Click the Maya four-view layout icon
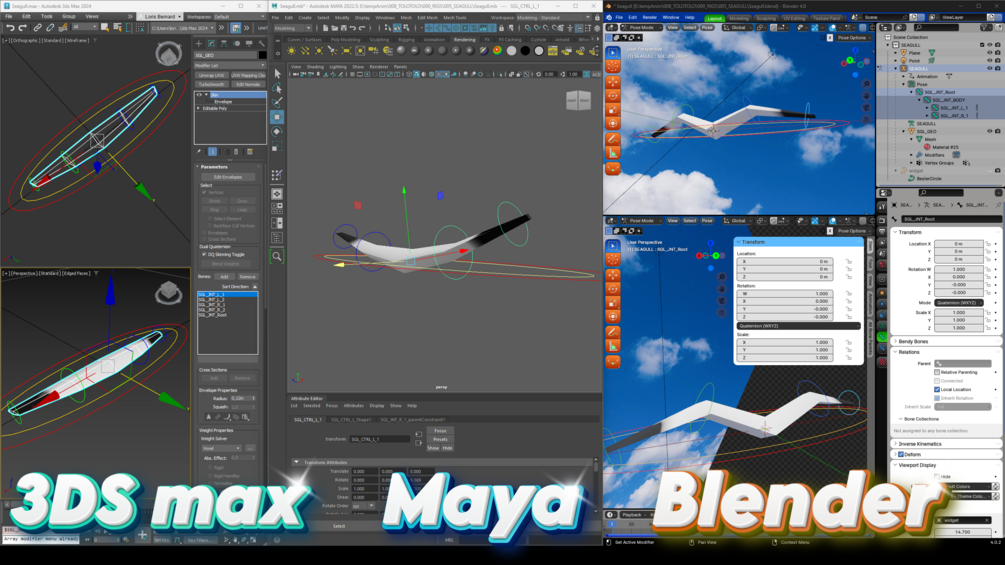The height and width of the screenshot is (565, 1005). pos(277,208)
